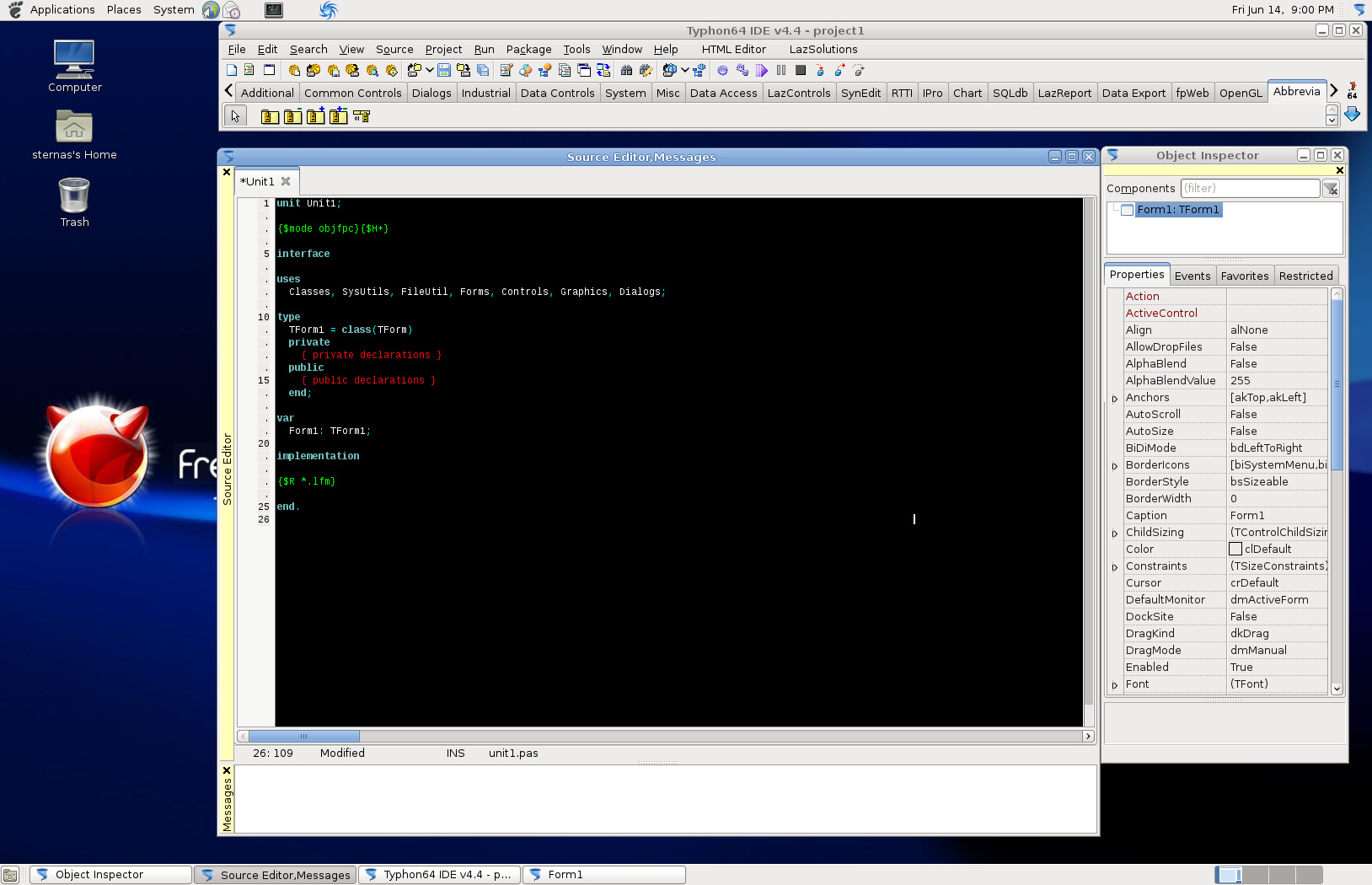Viewport: 1372px width, 885px height.
Task: Expand the BorderIcons property
Action: pos(1114,466)
